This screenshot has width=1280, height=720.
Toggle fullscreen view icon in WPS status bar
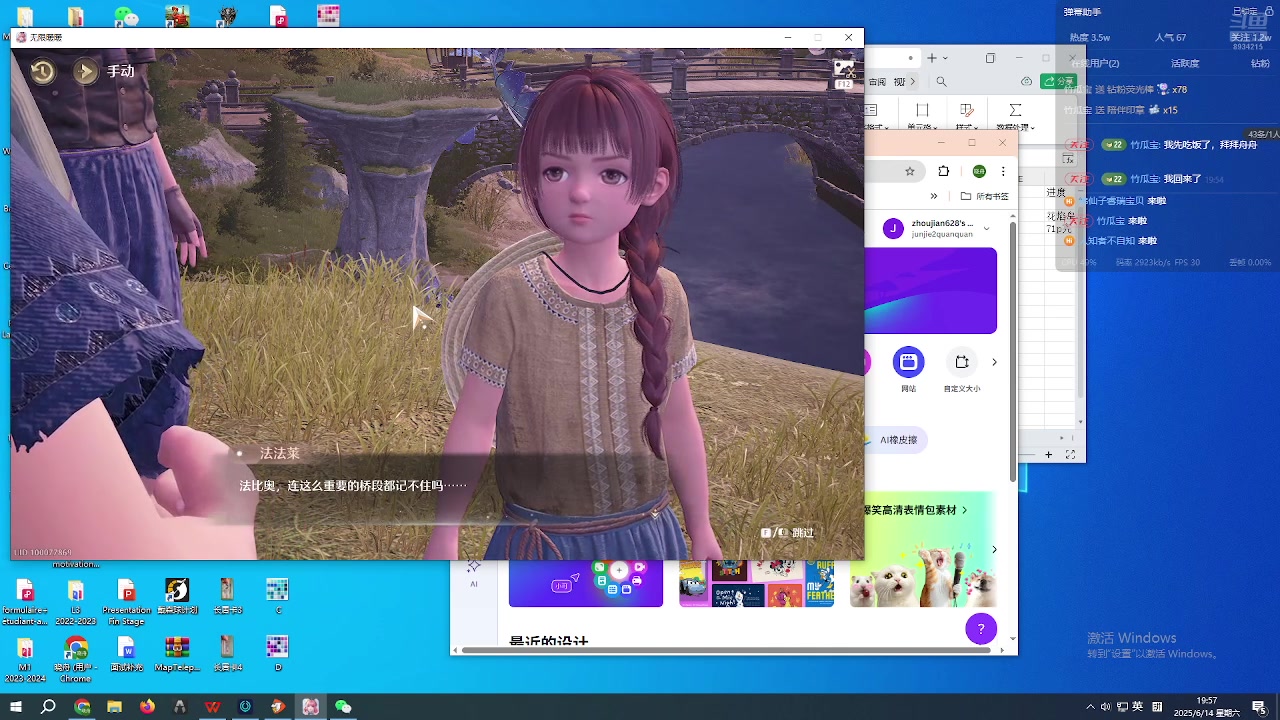pyautogui.click(x=1070, y=455)
